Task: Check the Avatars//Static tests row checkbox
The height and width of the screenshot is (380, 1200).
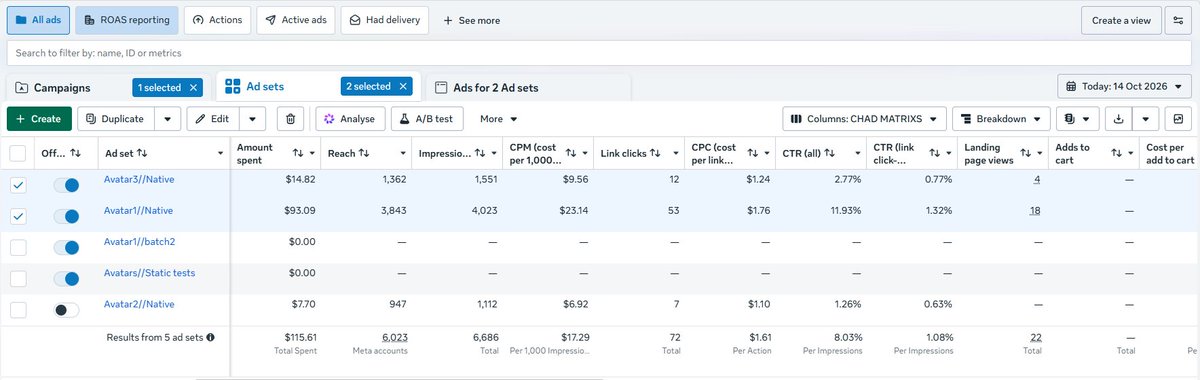Action: pos(18,278)
